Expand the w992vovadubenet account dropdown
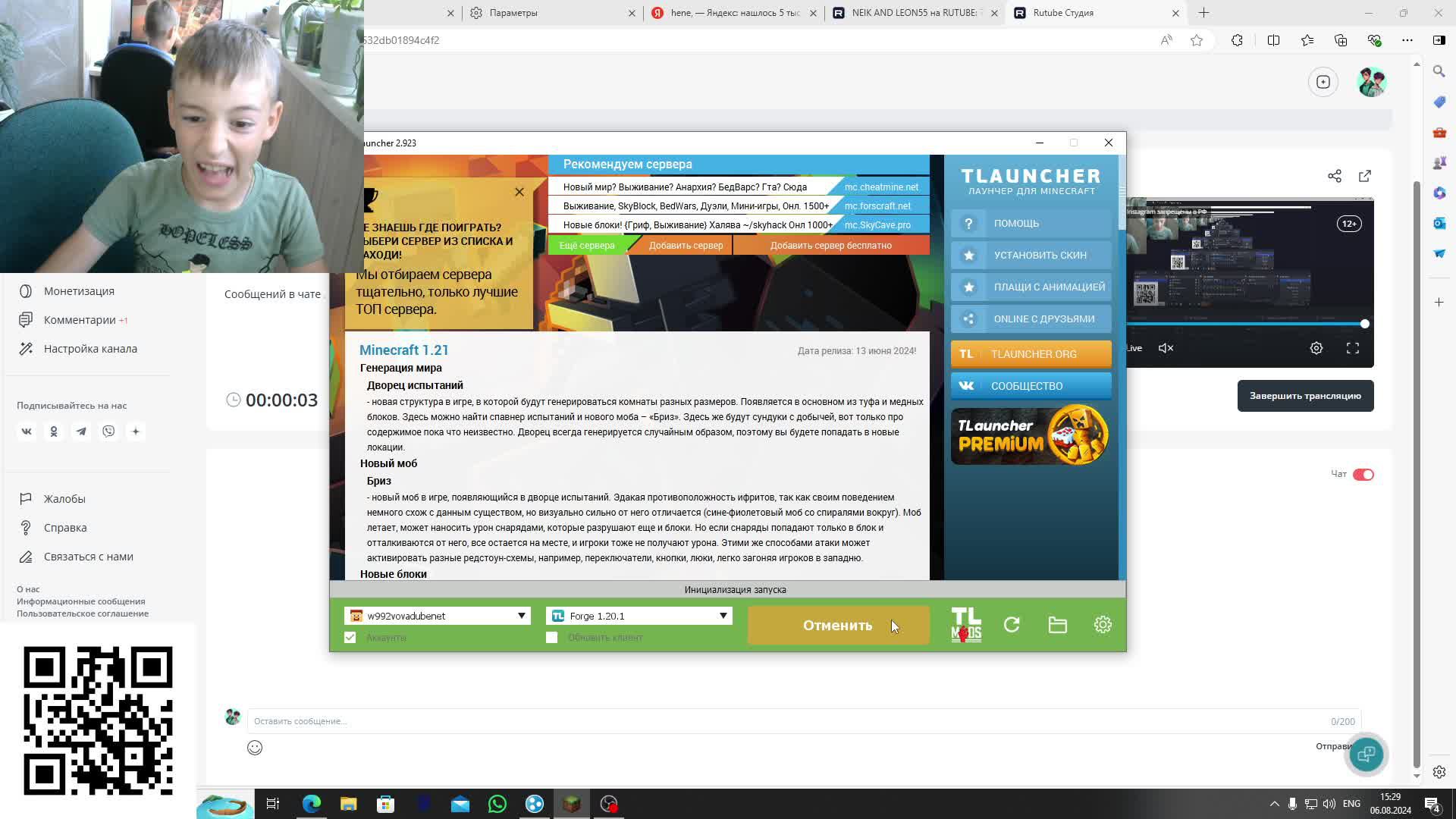The image size is (1456, 819). pos(522,616)
